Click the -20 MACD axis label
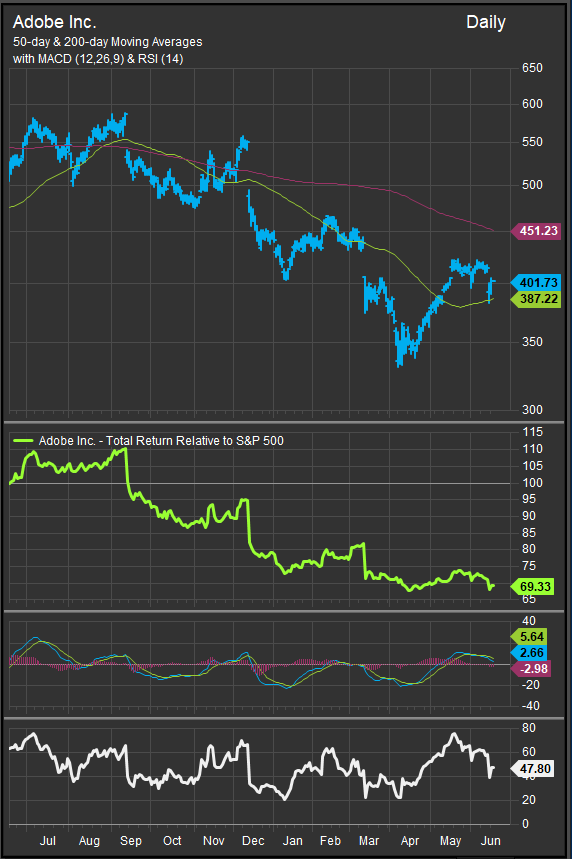Viewport: 572px width, 859px height. (530, 685)
